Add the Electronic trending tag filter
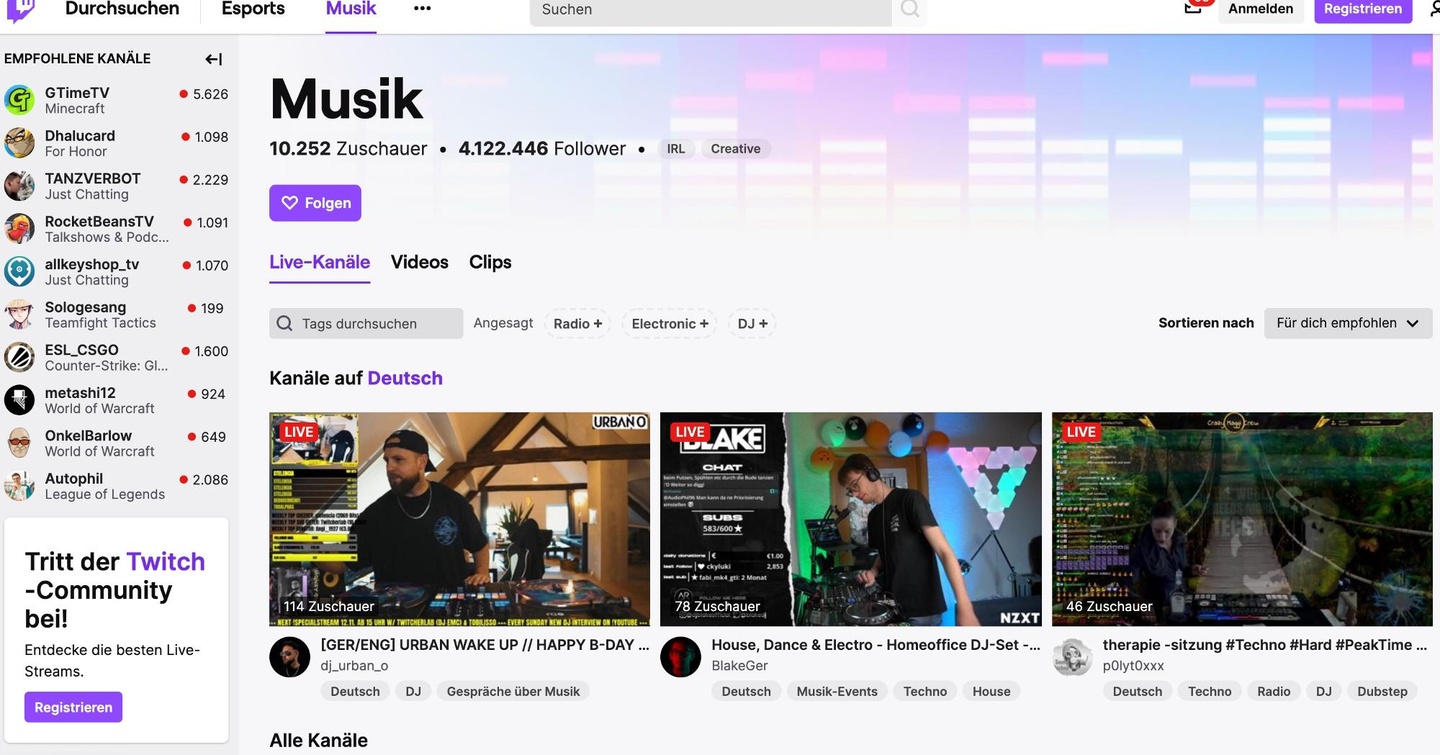The image size is (1440, 755). [x=670, y=323]
